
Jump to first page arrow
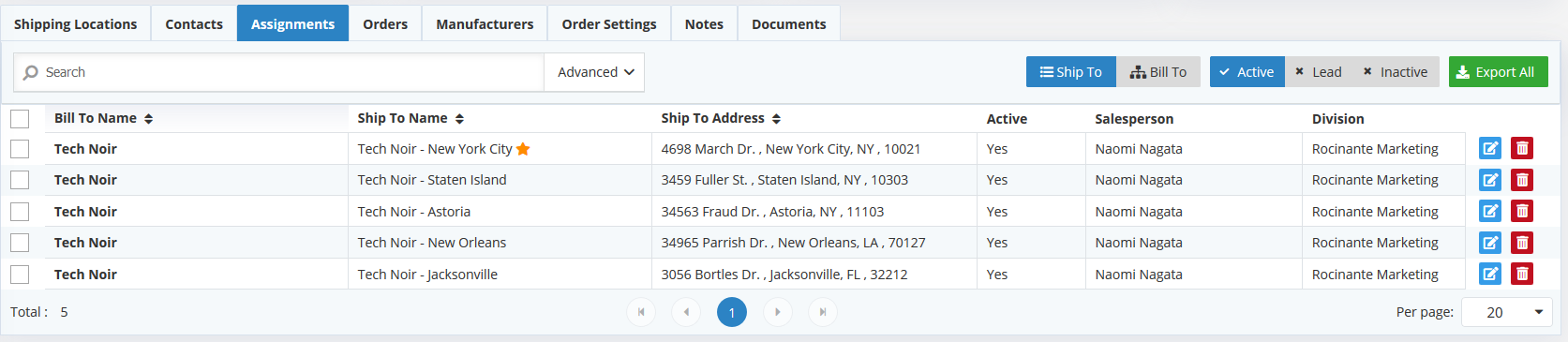[641, 312]
